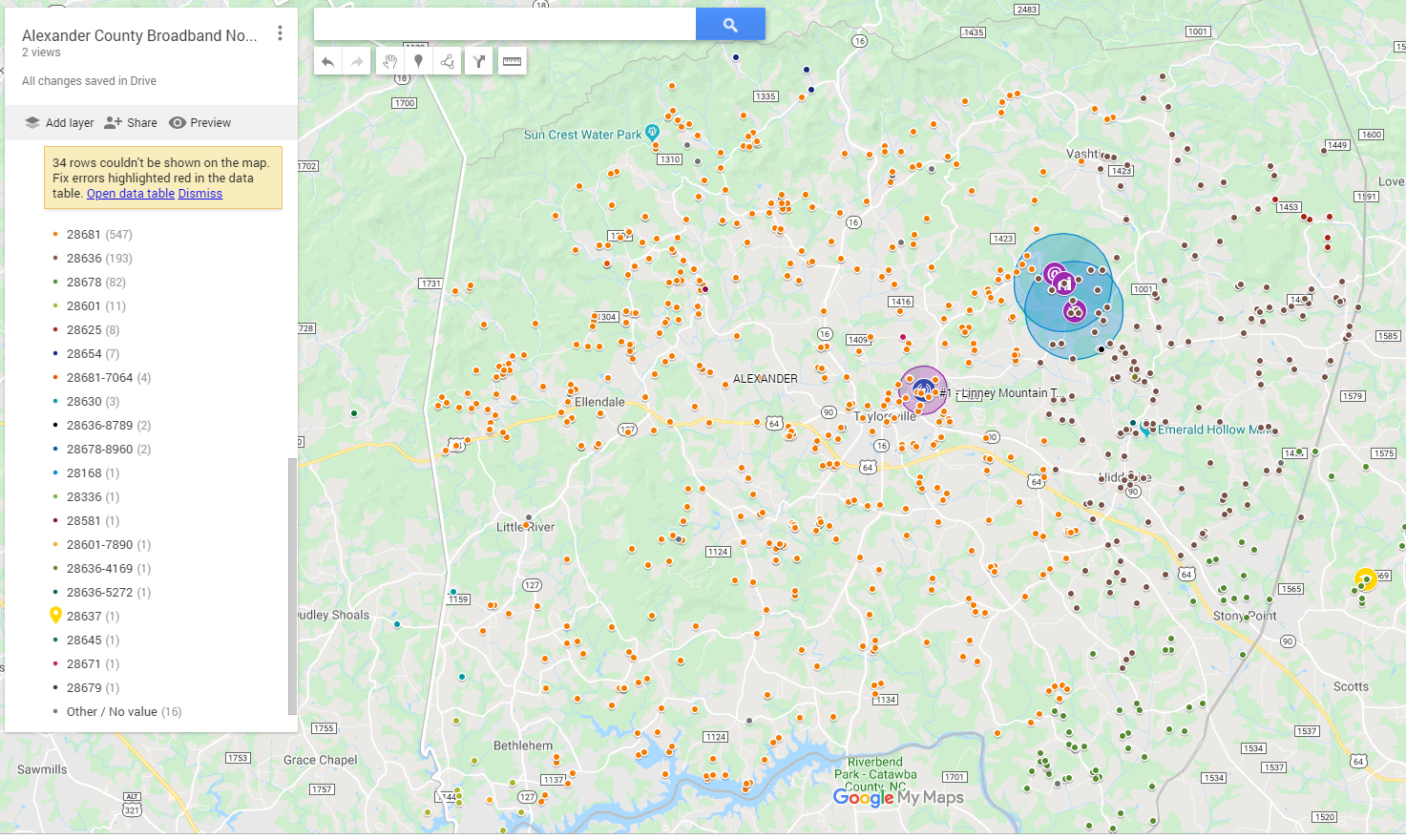Click the Stony Point label on map
Screen dimensions: 1406x840
1245,616
